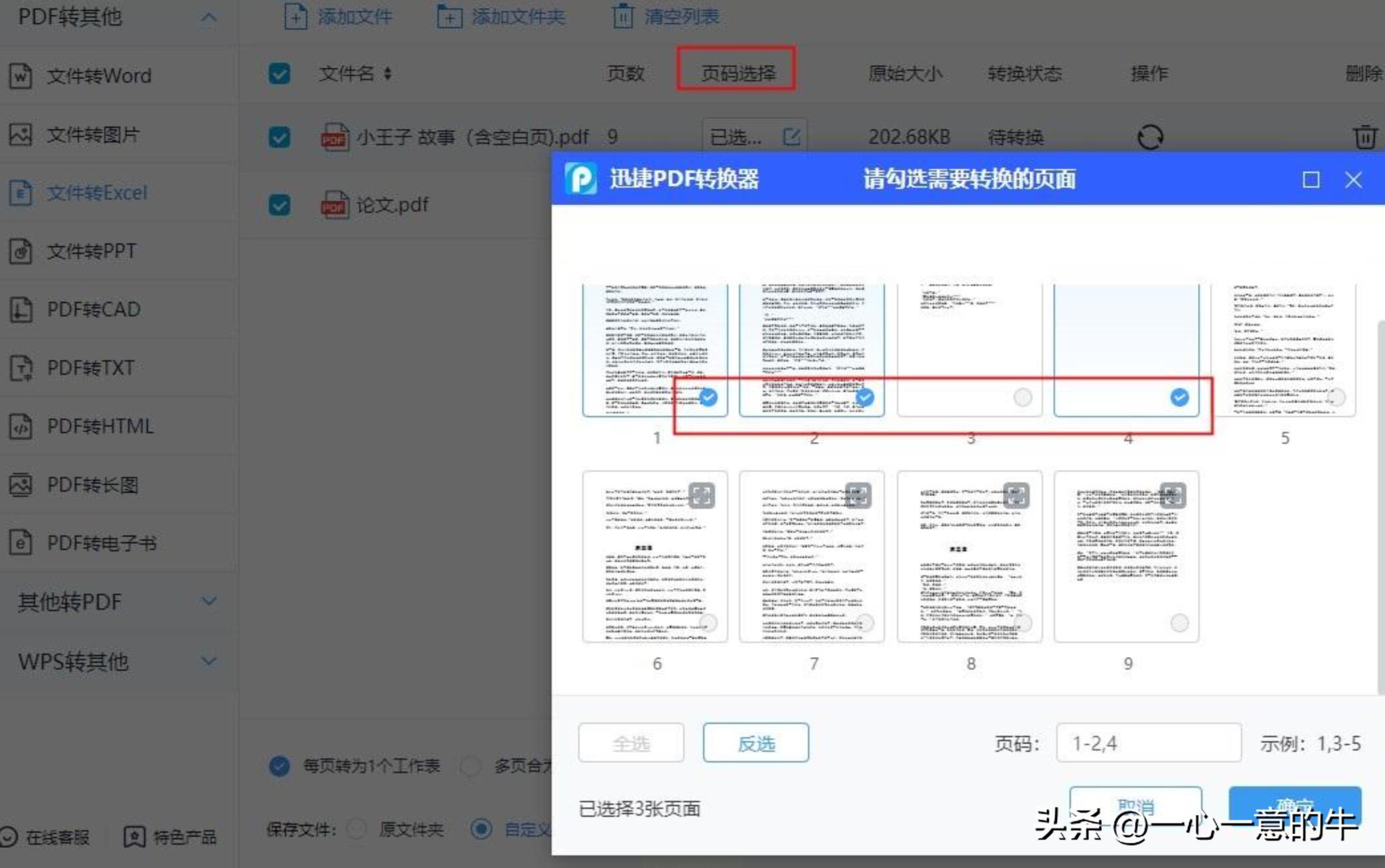Click the Add Folder icon
The height and width of the screenshot is (868, 1385).
[449, 17]
